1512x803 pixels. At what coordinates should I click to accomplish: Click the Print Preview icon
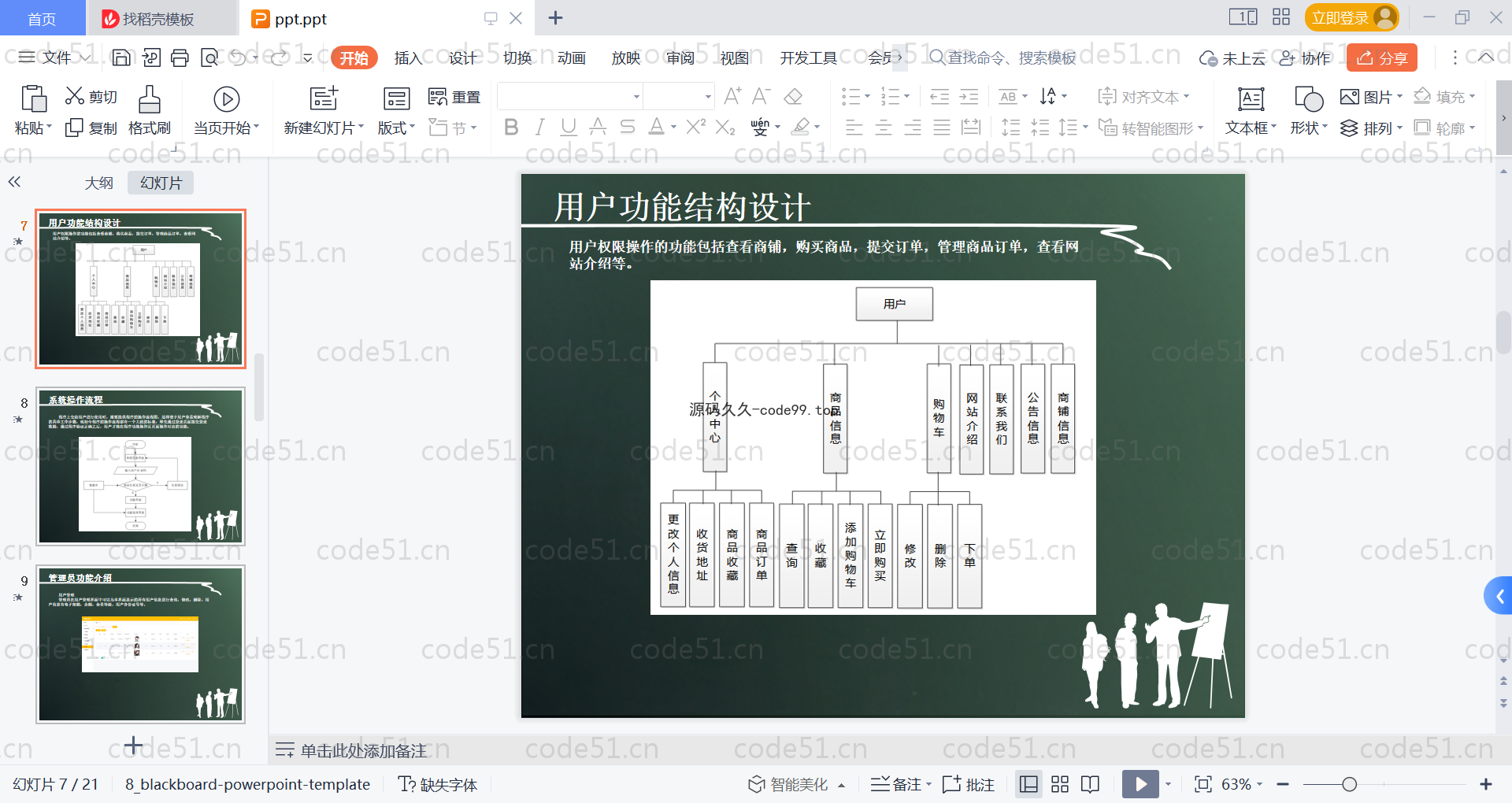pyautogui.click(x=209, y=57)
